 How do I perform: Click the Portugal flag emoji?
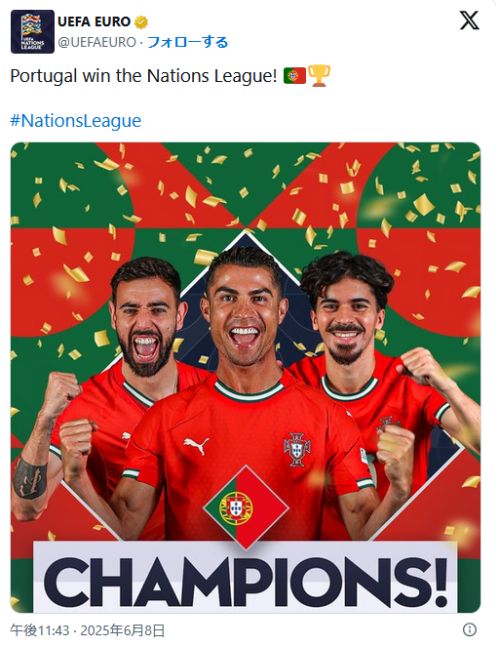(294, 76)
